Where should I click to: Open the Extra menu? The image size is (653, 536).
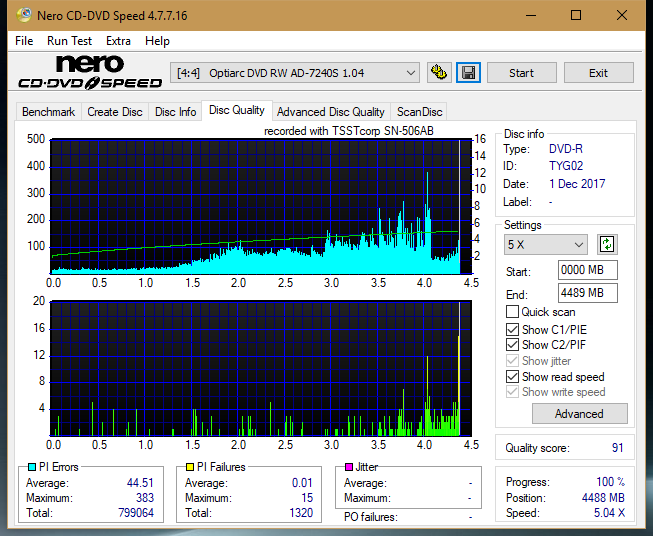click(118, 41)
